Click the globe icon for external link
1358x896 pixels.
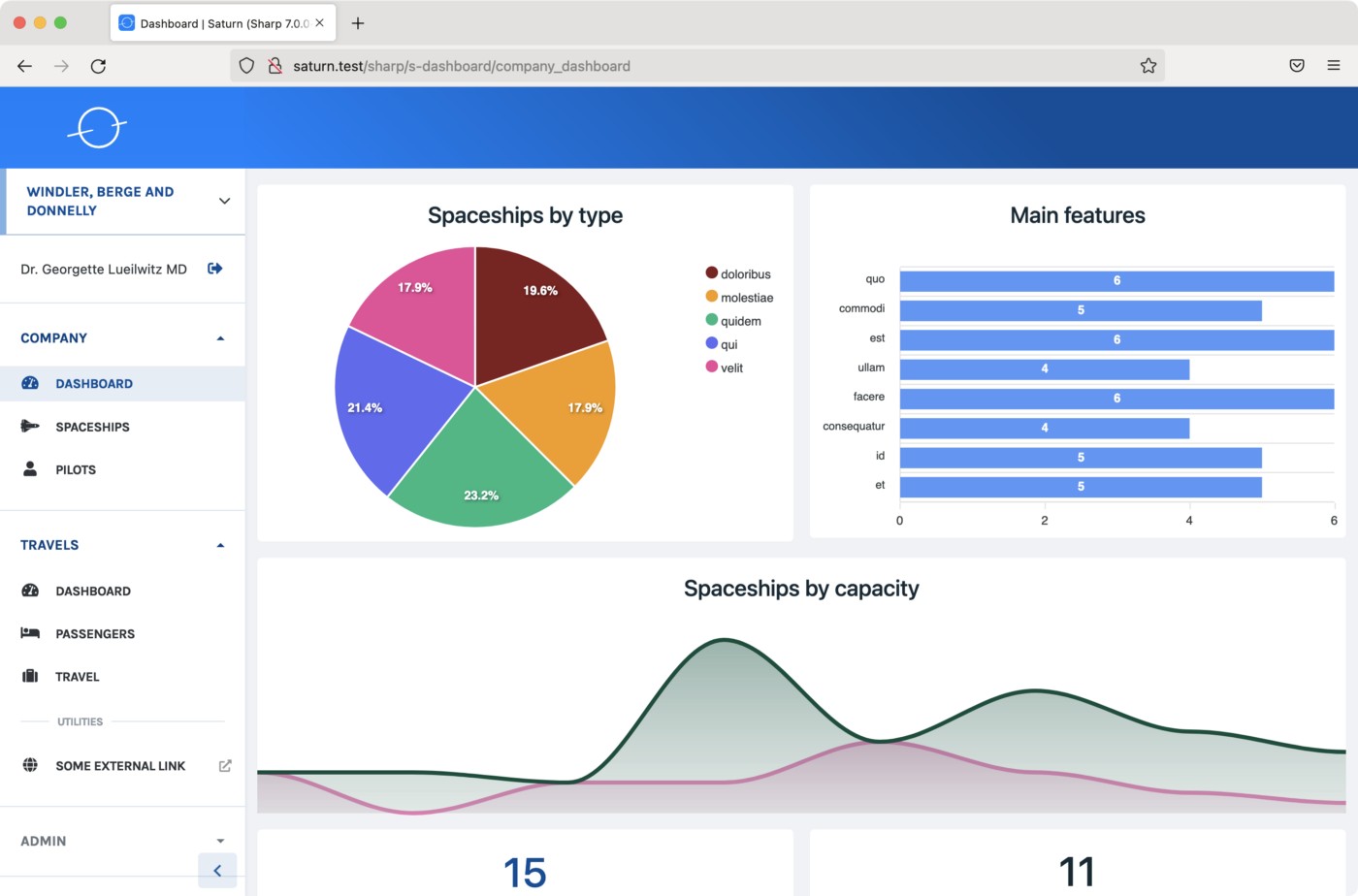[30, 765]
